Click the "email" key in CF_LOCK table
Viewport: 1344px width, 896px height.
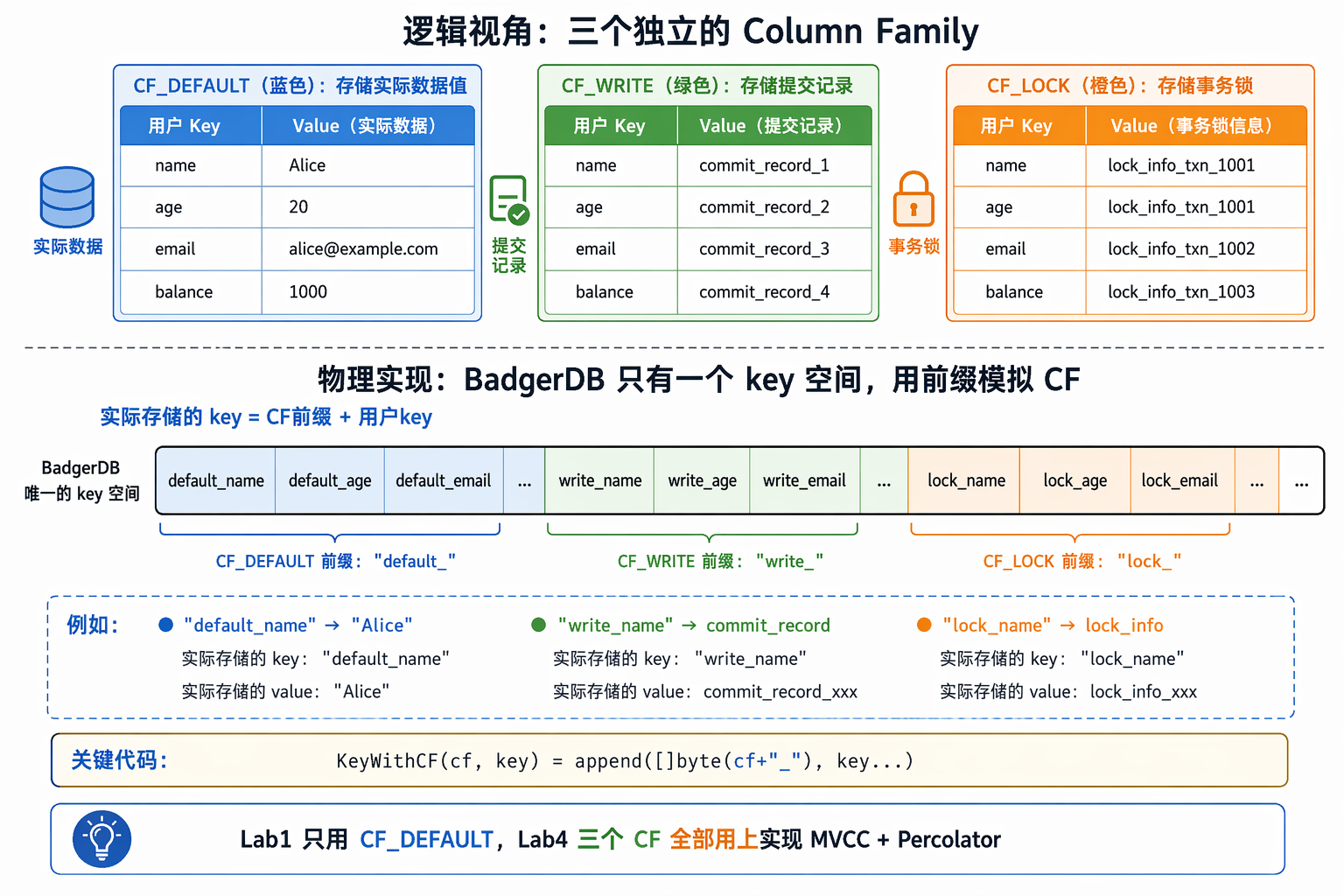[1005, 249]
